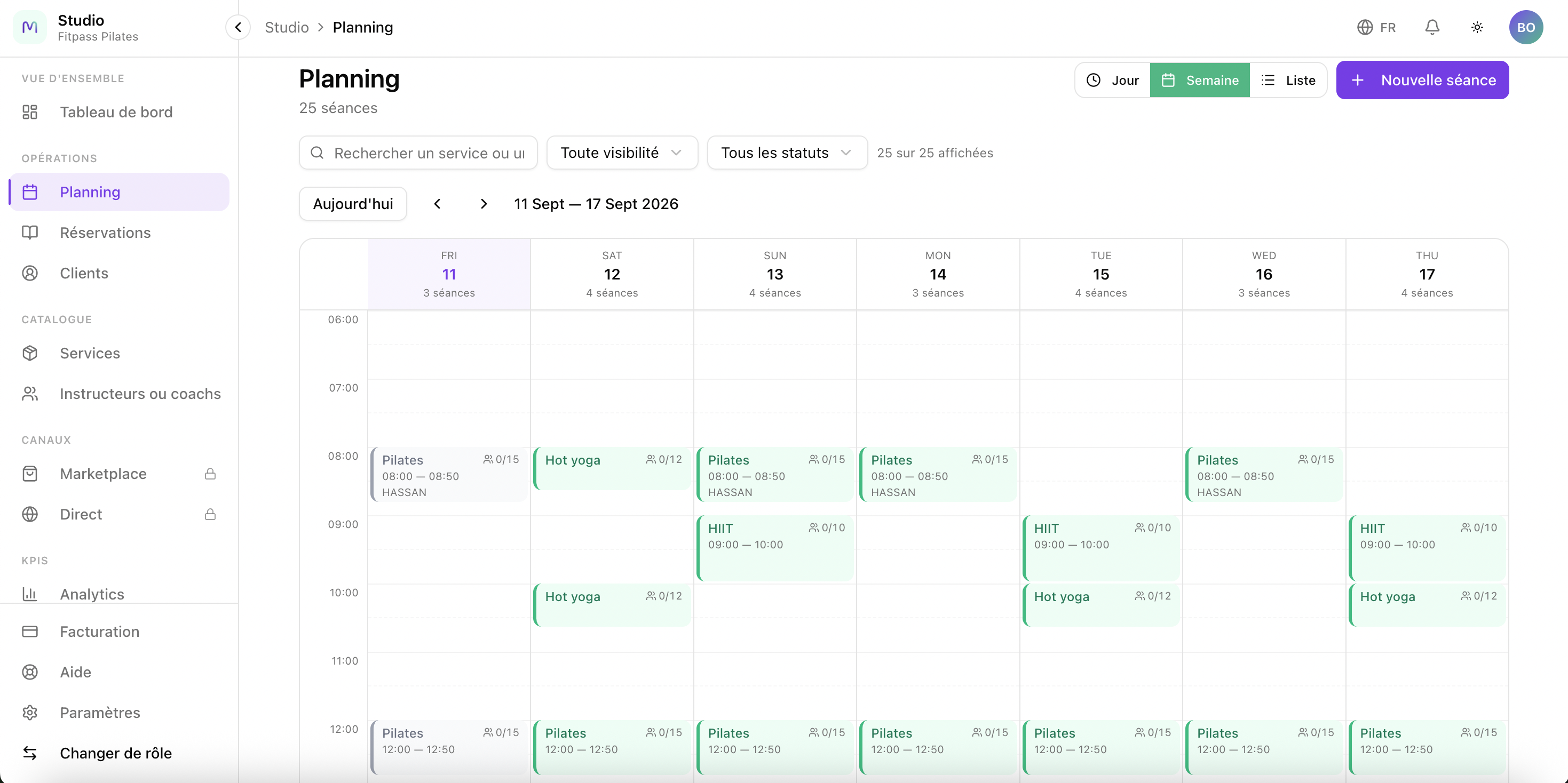Switch to Liste view
This screenshot has width=1568, height=783.
1288,81
